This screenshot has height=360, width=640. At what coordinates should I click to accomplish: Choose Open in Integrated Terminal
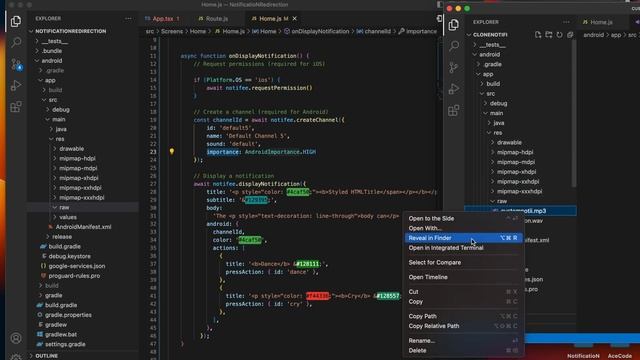(x=463, y=248)
